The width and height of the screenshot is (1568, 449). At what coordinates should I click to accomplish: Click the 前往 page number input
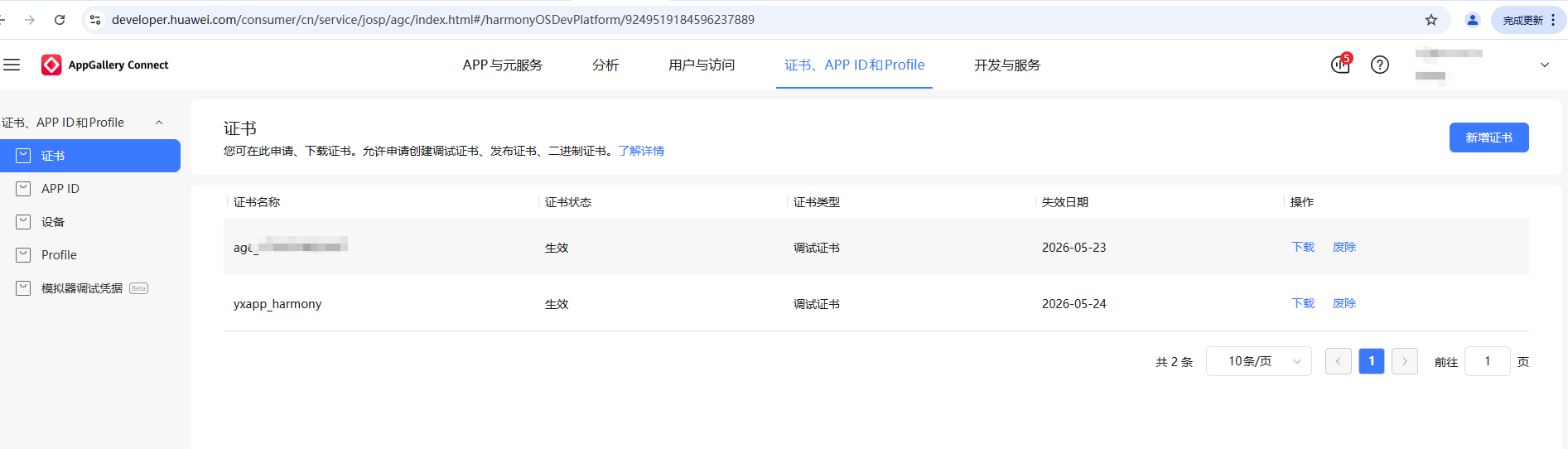point(1488,361)
